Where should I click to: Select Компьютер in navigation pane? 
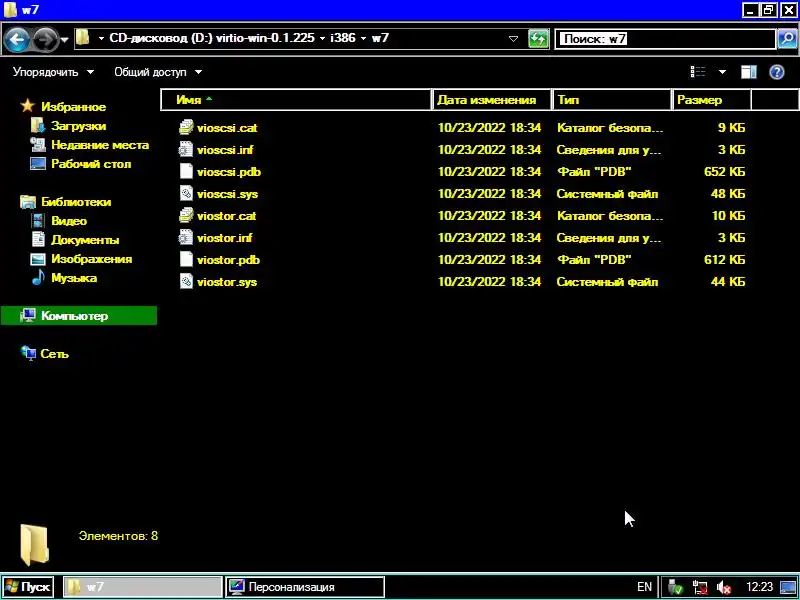pyautogui.click(x=79, y=316)
